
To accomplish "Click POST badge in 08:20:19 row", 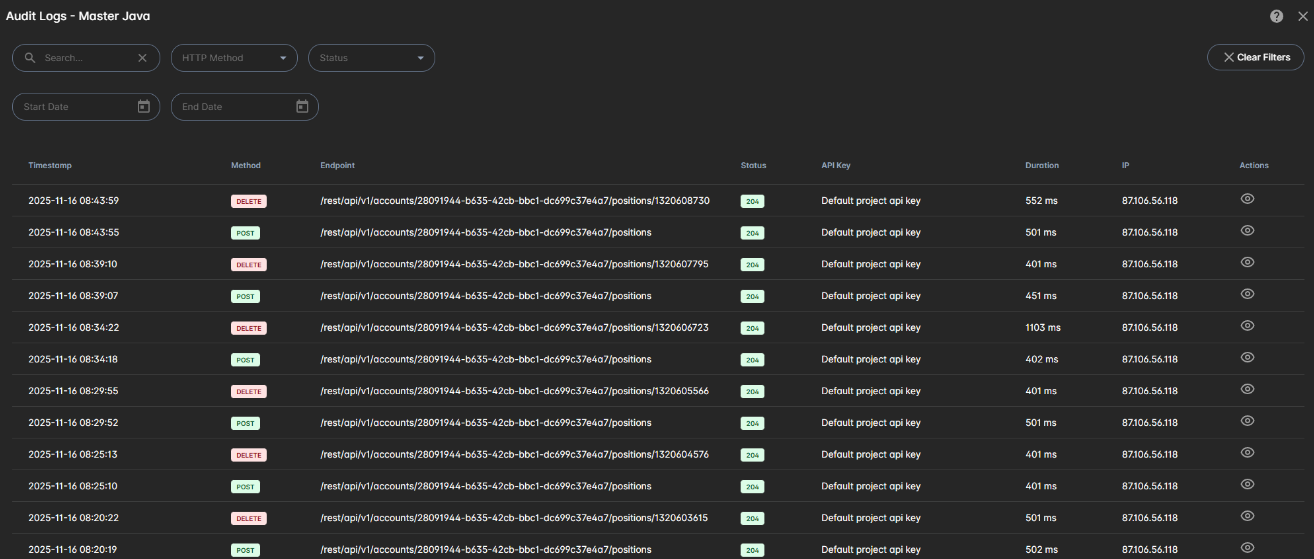I will tap(245, 549).
